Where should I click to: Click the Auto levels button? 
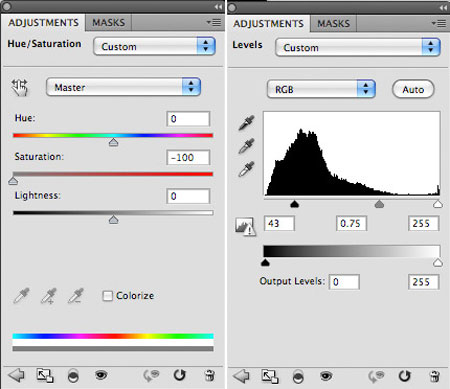click(x=413, y=89)
